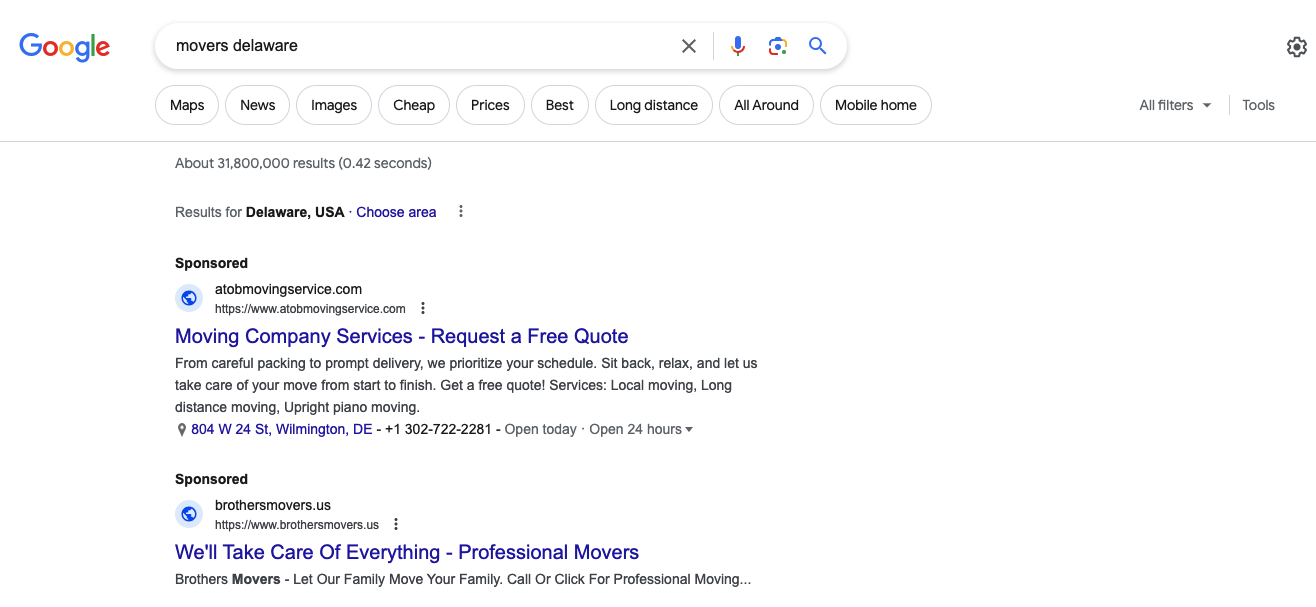Image resolution: width=1316 pixels, height=607 pixels.
Task: Open three-dot menu for brothersmovers.us ad
Action: point(396,524)
